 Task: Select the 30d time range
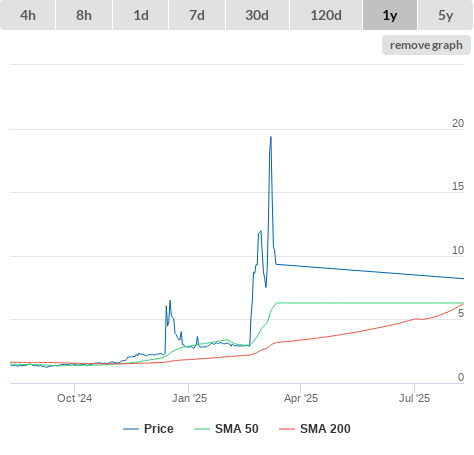(257, 15)
